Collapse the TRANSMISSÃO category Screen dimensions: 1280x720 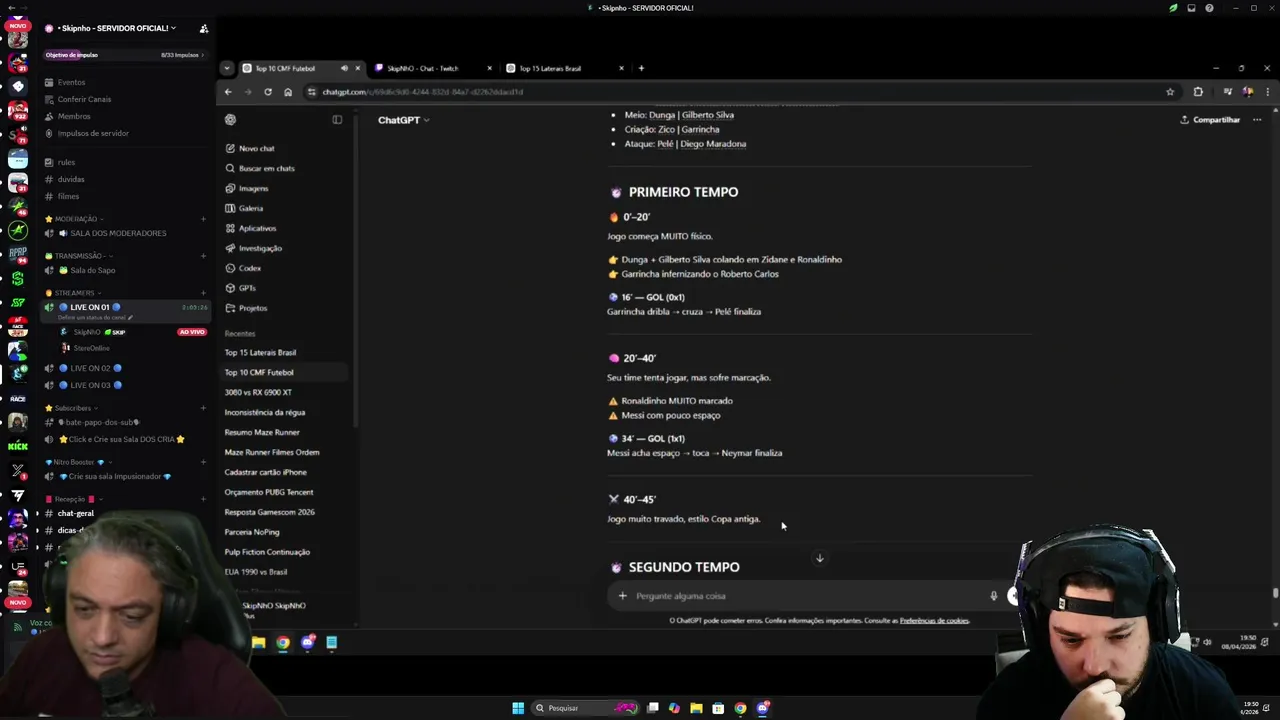coord(78,256)
